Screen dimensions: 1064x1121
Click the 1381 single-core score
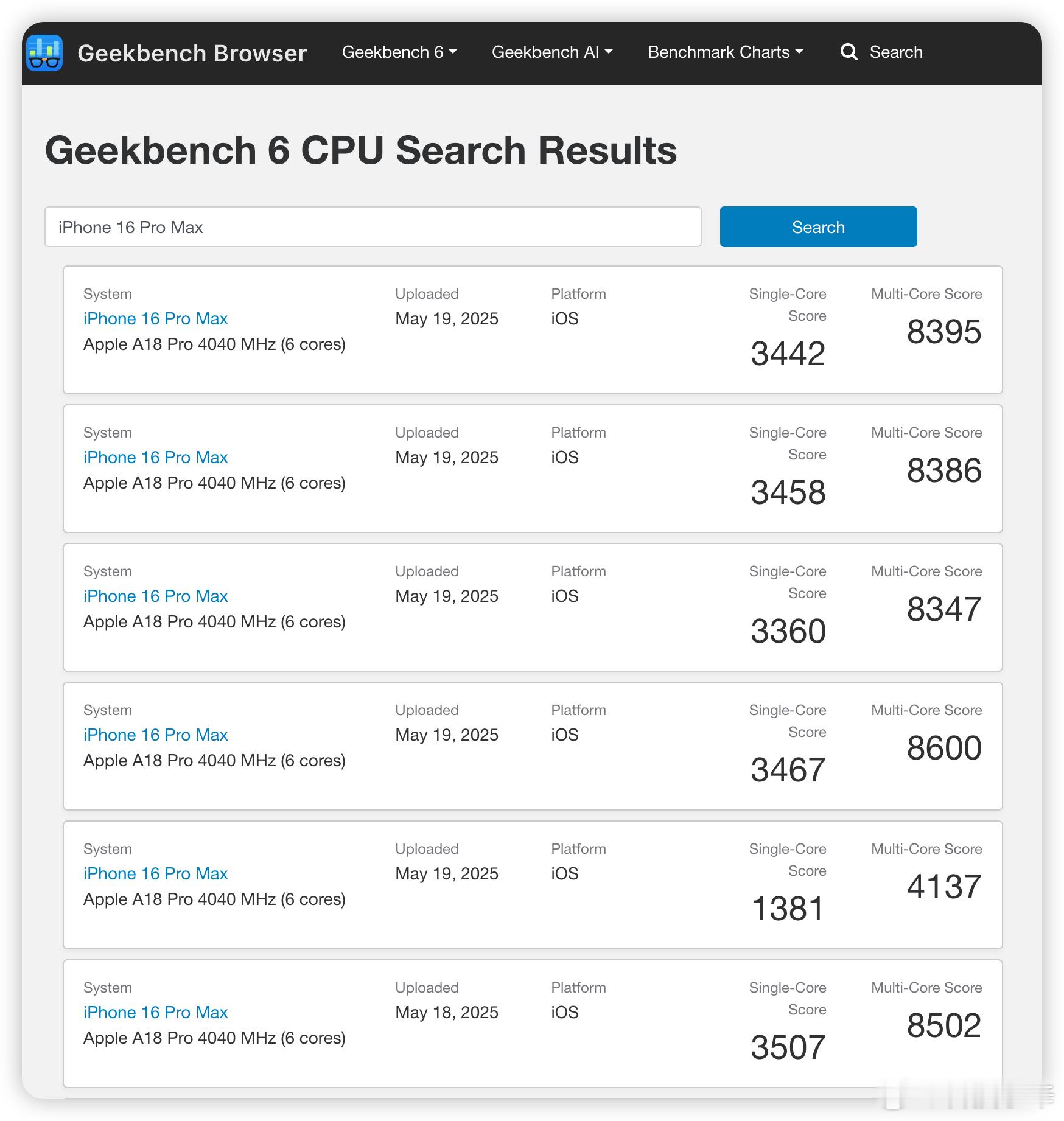[x=788, y=909]
